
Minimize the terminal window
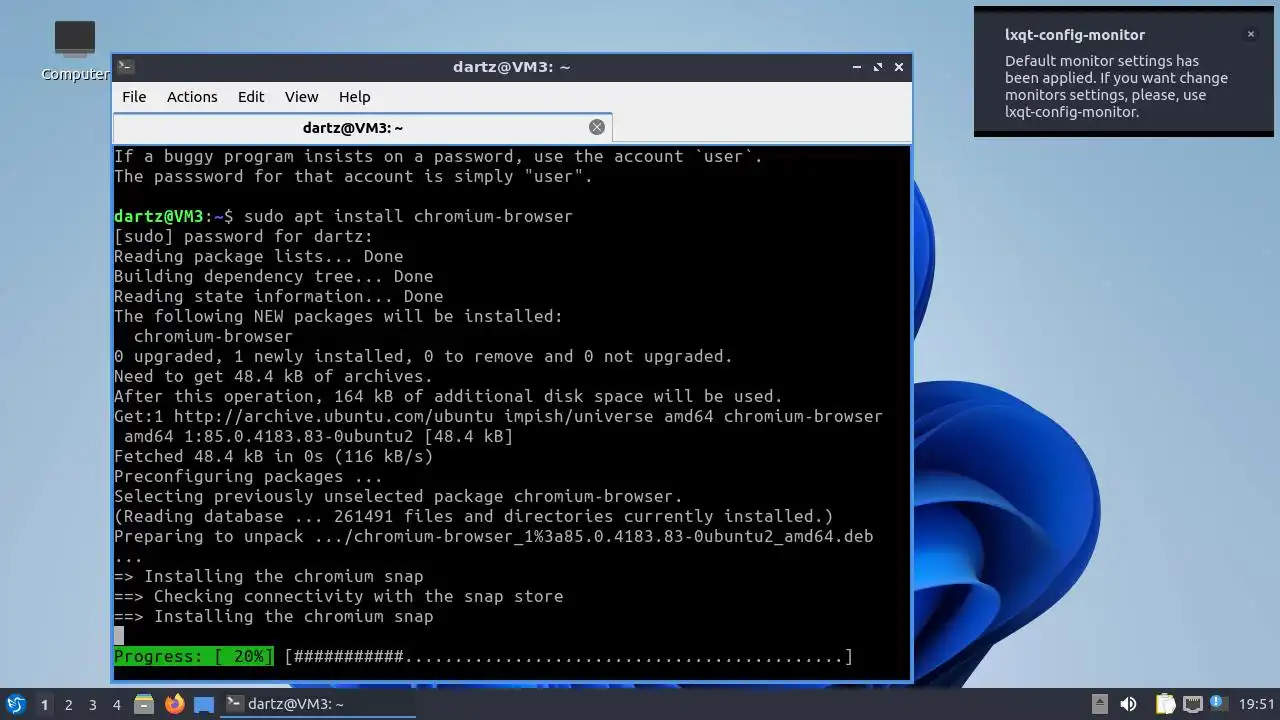tap(857, 67)
